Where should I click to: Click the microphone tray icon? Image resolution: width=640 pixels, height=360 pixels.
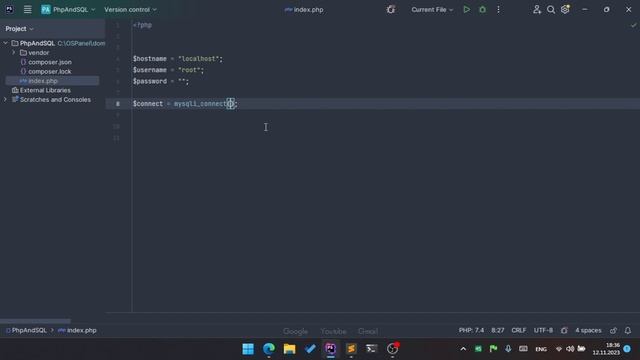click(508, 349)
